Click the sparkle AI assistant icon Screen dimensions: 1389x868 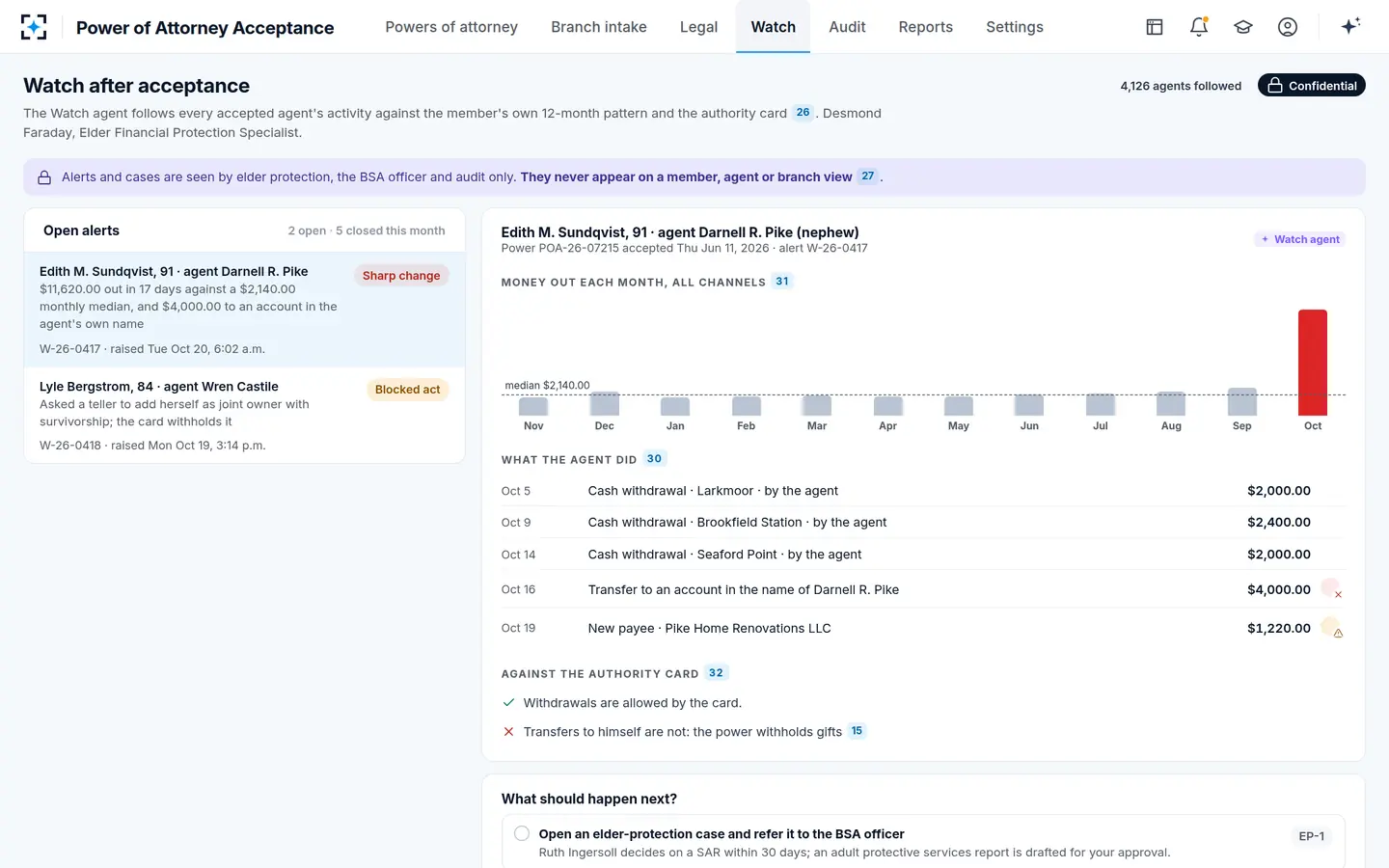coord(1350,26)
